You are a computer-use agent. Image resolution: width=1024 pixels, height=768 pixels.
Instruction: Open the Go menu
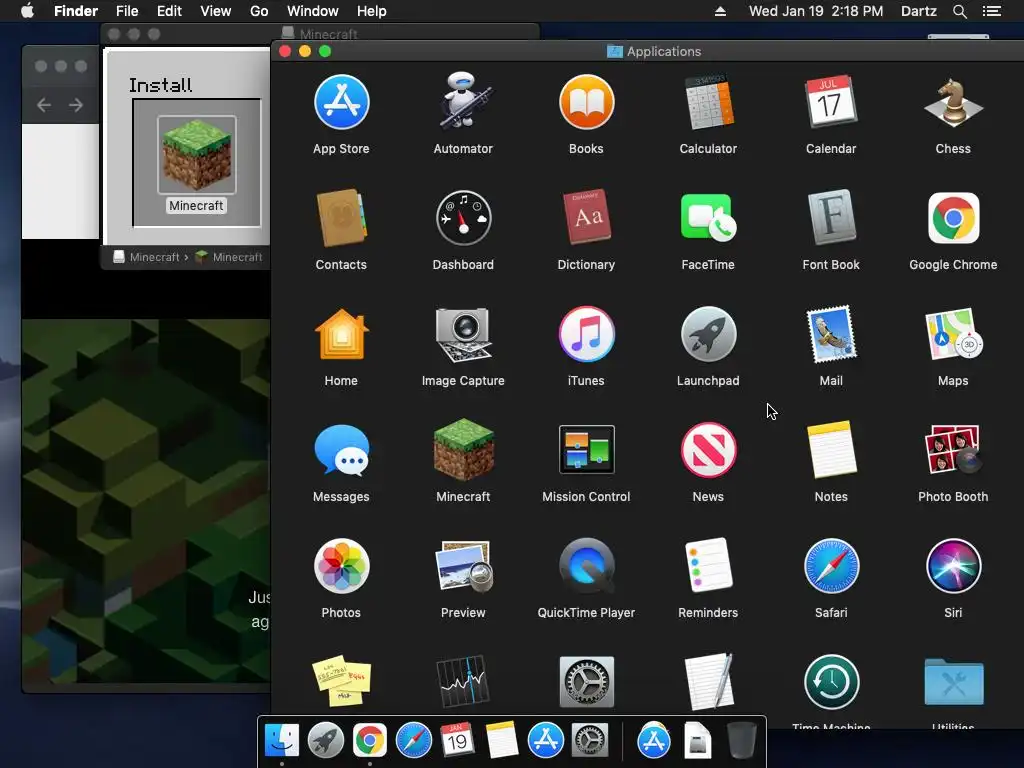259,11
